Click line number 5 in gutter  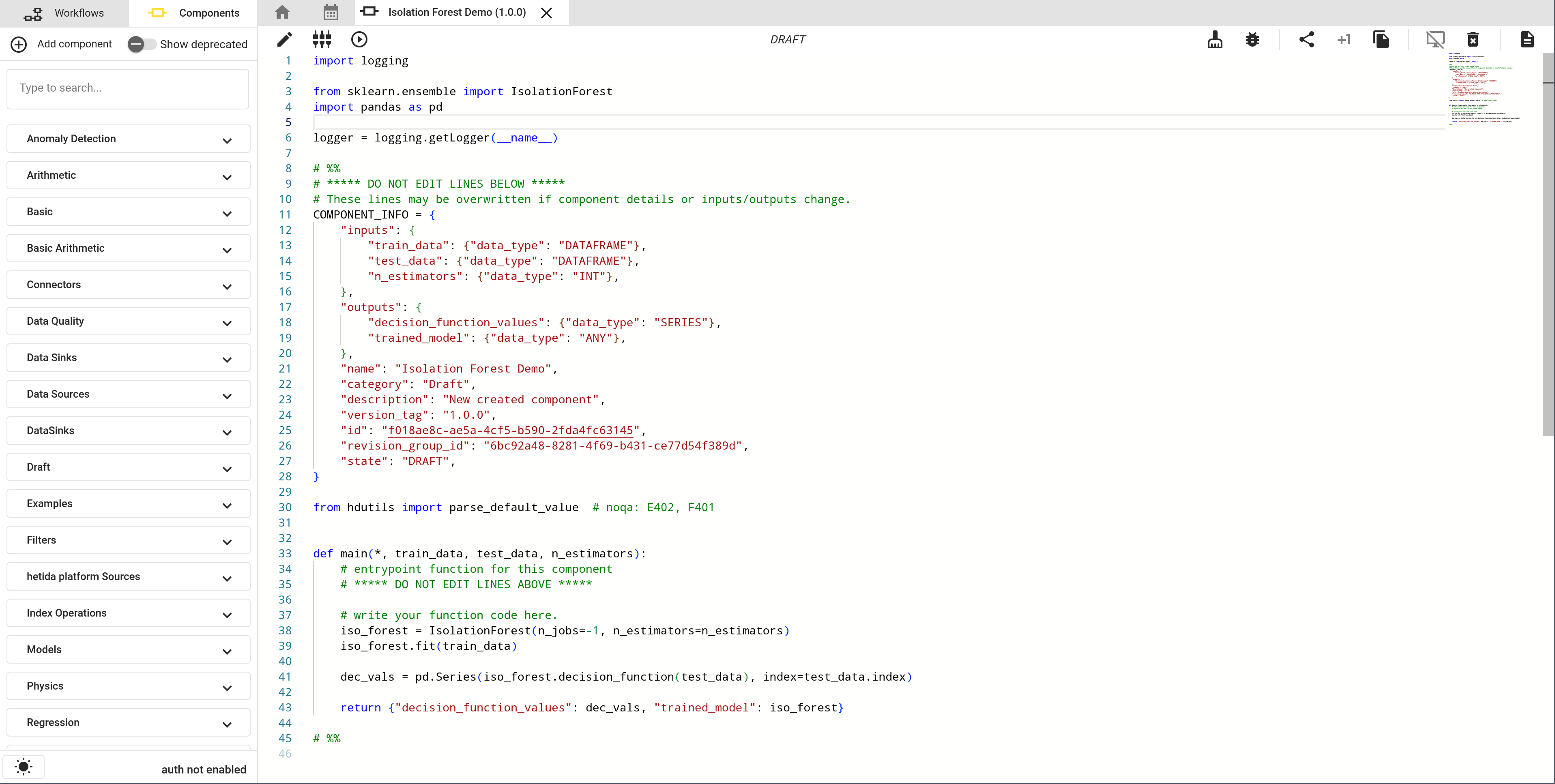click(x=288, y=122)
